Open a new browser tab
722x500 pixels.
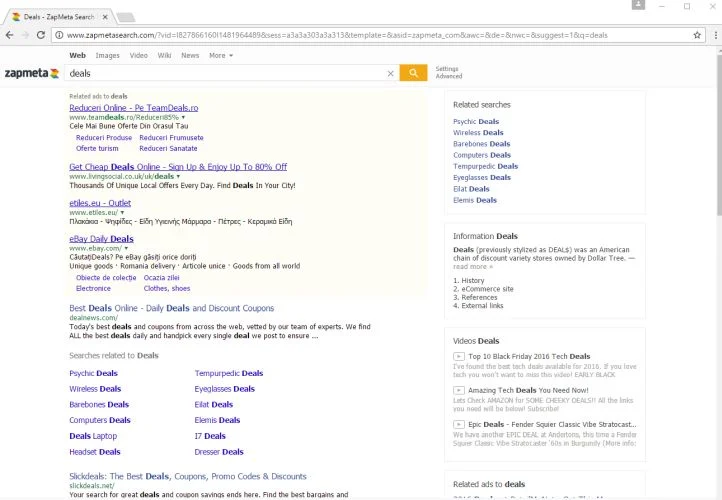click(126, 17)
